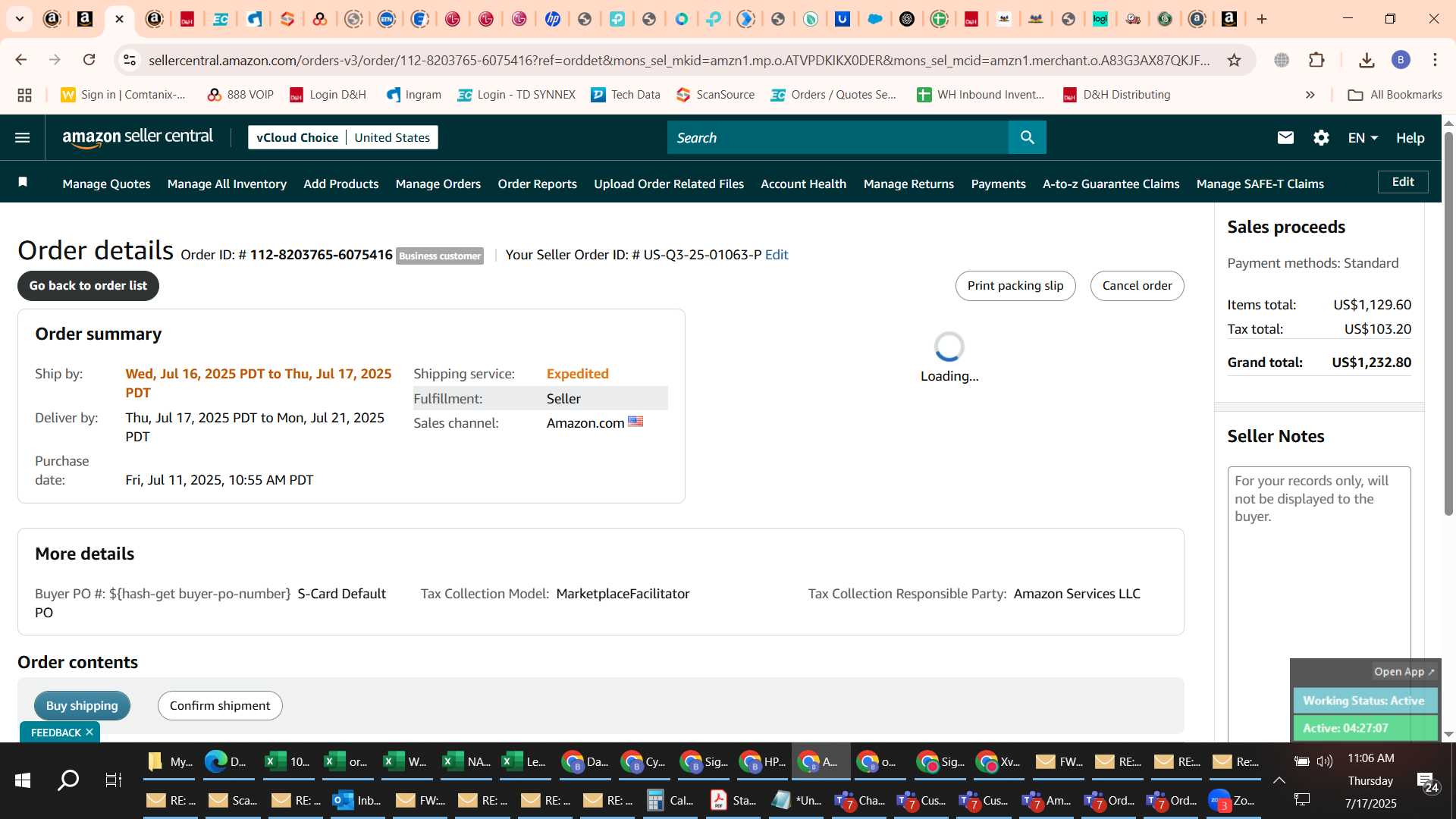Open a new browser tab
Viewport: 1456px width, 819px height.
click(x=1262, y=19)
